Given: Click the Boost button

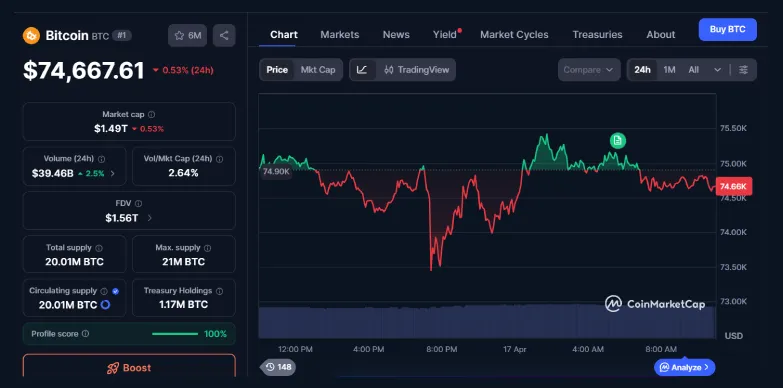Looking at the screenshot, I should [129, 367].
